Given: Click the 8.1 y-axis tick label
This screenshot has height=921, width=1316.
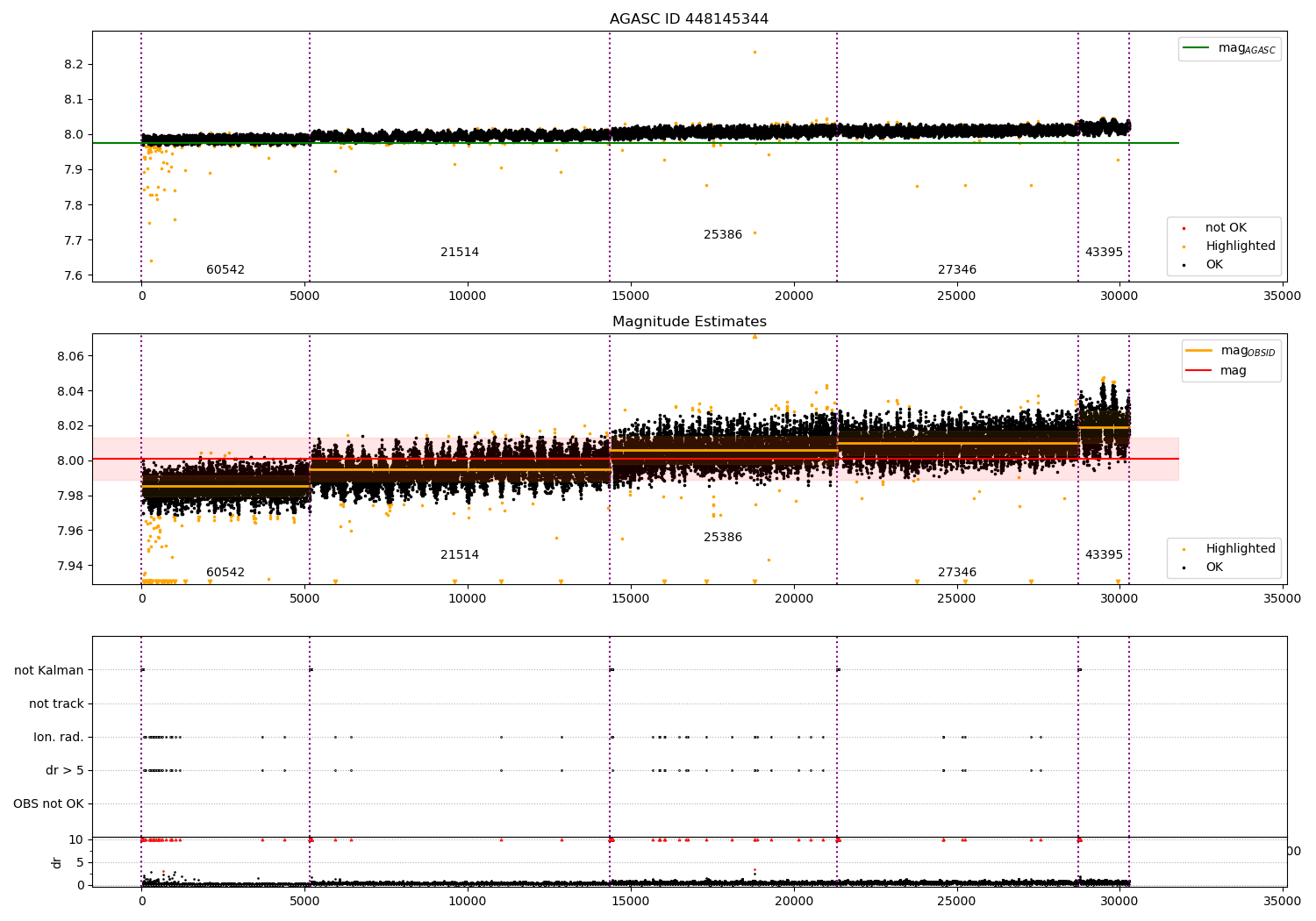Looking at the screenshot, I should click(74, 100).
